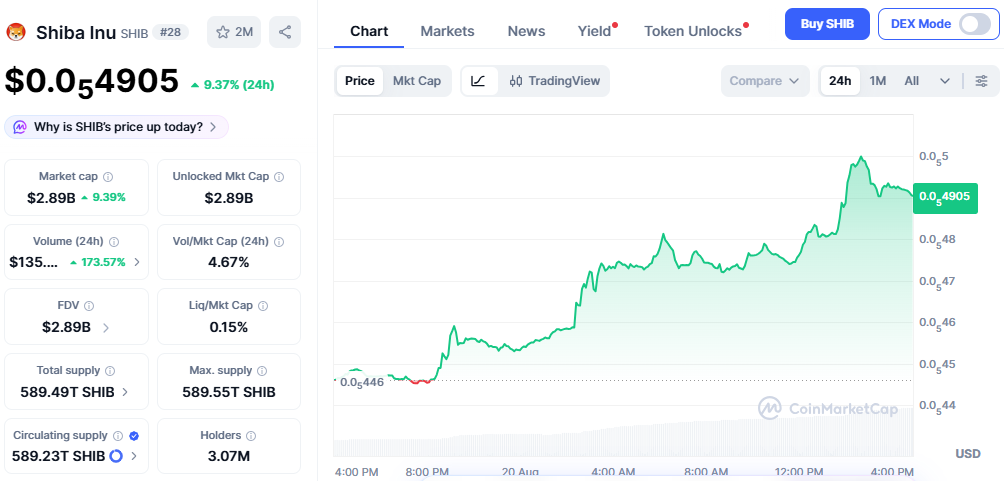Click the info icon next to Vol/Mkt Cap (24h)

click(279, 241)
